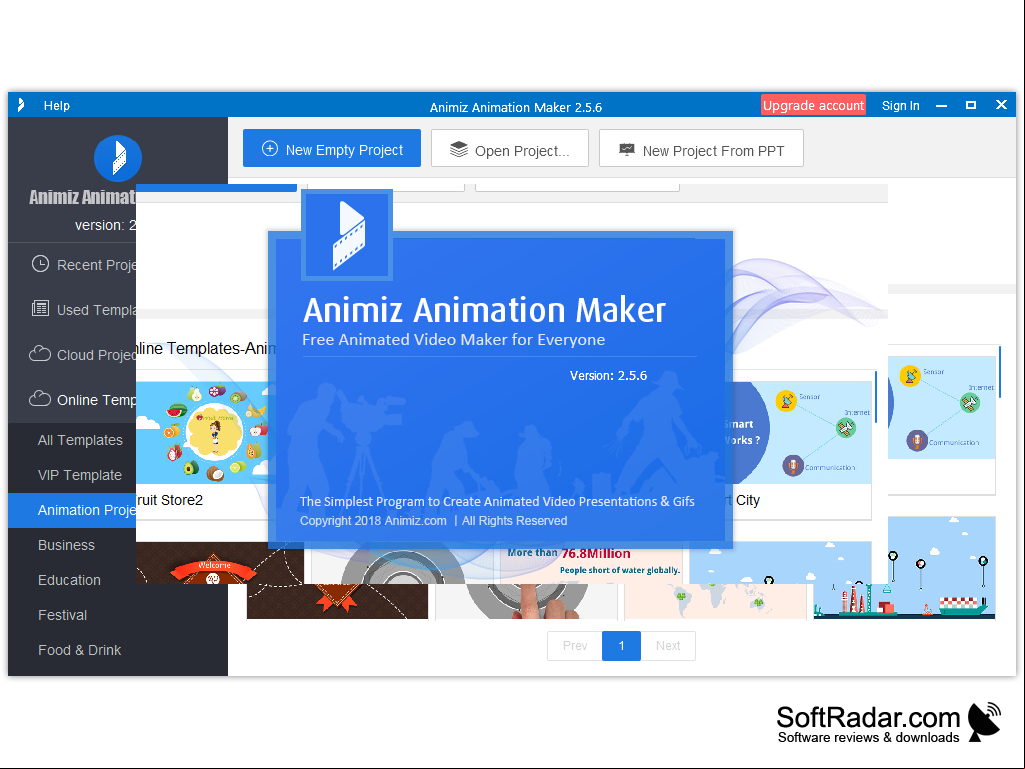Select Animation Project category
The height and width of the screenshot is (769, 1025).
click(72, 510)
